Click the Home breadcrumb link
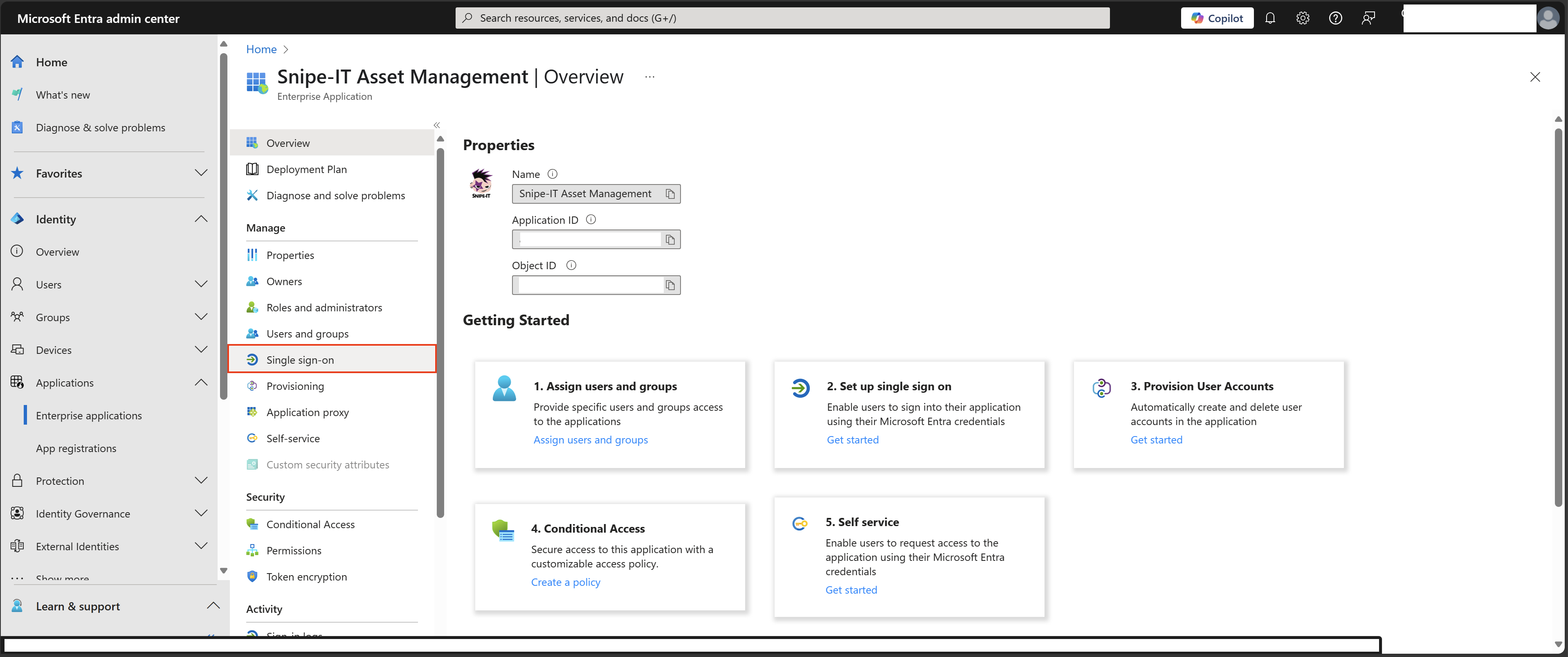 [x=261, y=49]
